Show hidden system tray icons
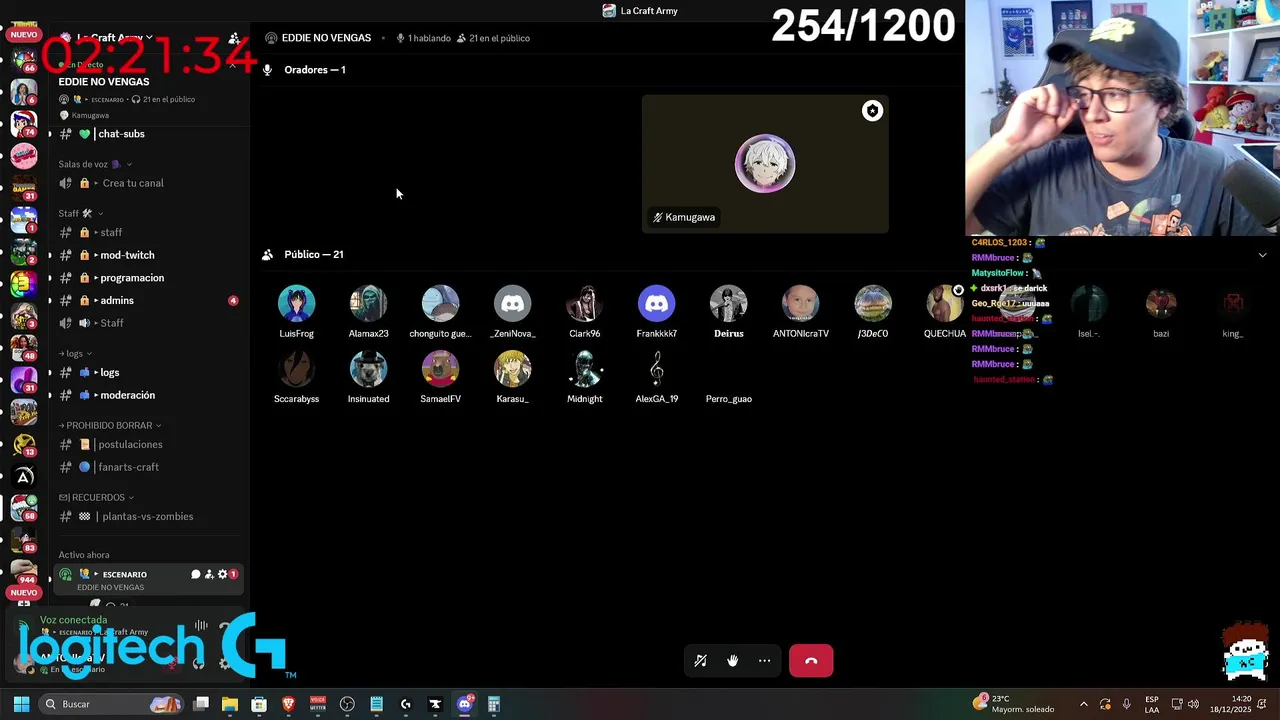Viewport: 1280px width, 720px height. coord(1083,704)
